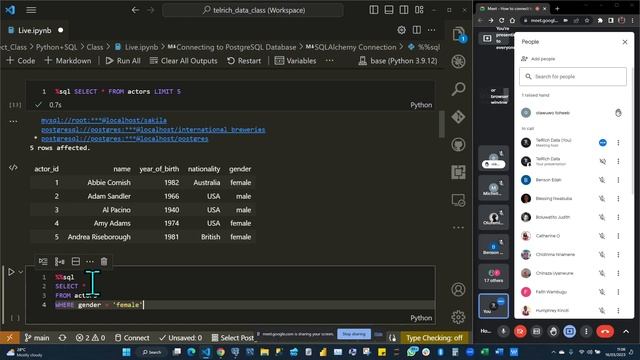Open Search view in activity bar
640x360 pixels.
[458, 89]
